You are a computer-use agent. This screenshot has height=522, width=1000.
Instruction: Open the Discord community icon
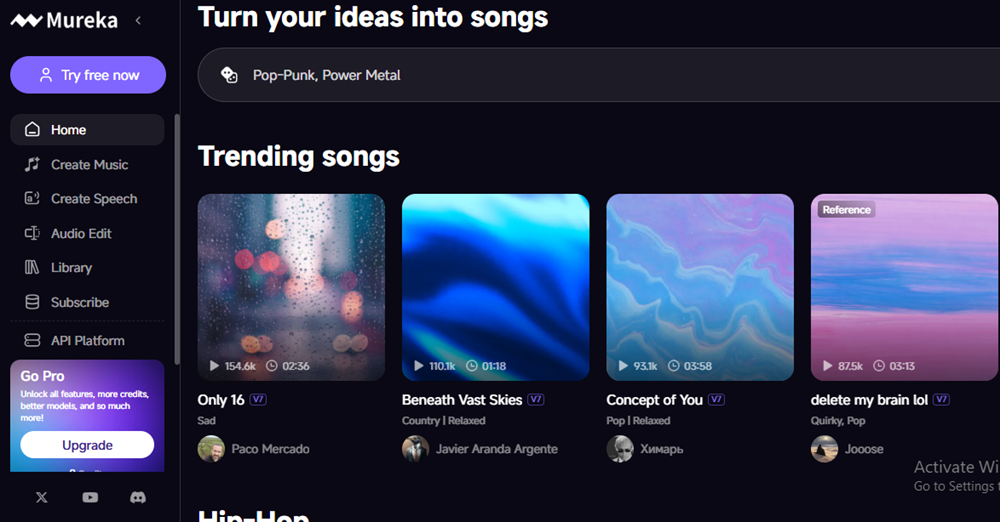[138, 497]
